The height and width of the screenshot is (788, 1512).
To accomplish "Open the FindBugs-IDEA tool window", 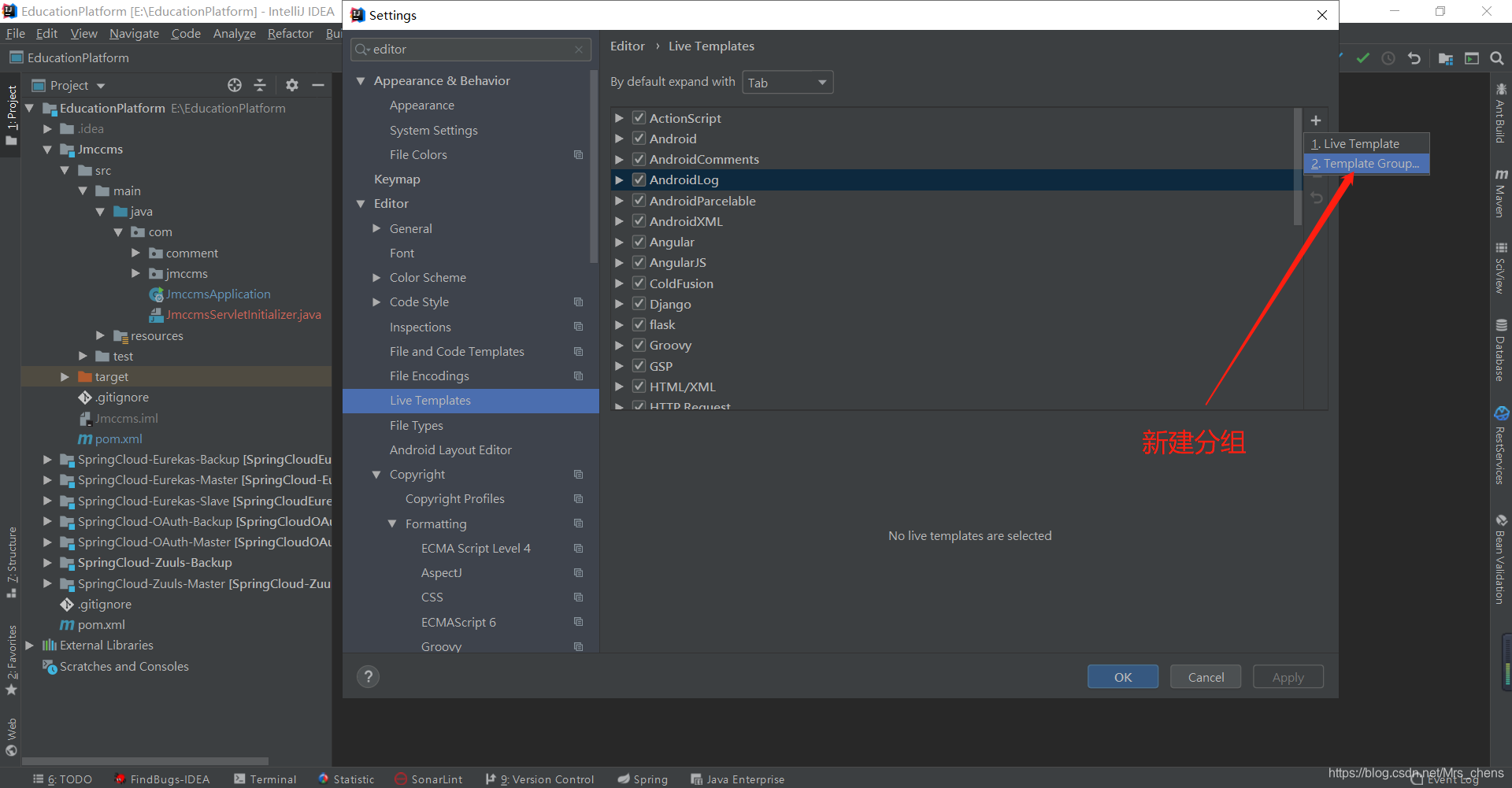I will pos(162,779).
